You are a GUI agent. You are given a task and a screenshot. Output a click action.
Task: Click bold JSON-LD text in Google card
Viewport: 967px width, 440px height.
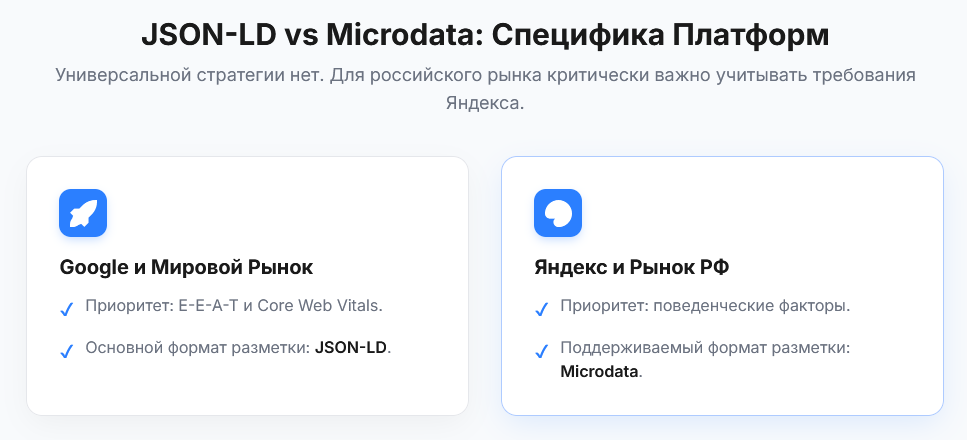pyautogui.click(x=351, y=347)
